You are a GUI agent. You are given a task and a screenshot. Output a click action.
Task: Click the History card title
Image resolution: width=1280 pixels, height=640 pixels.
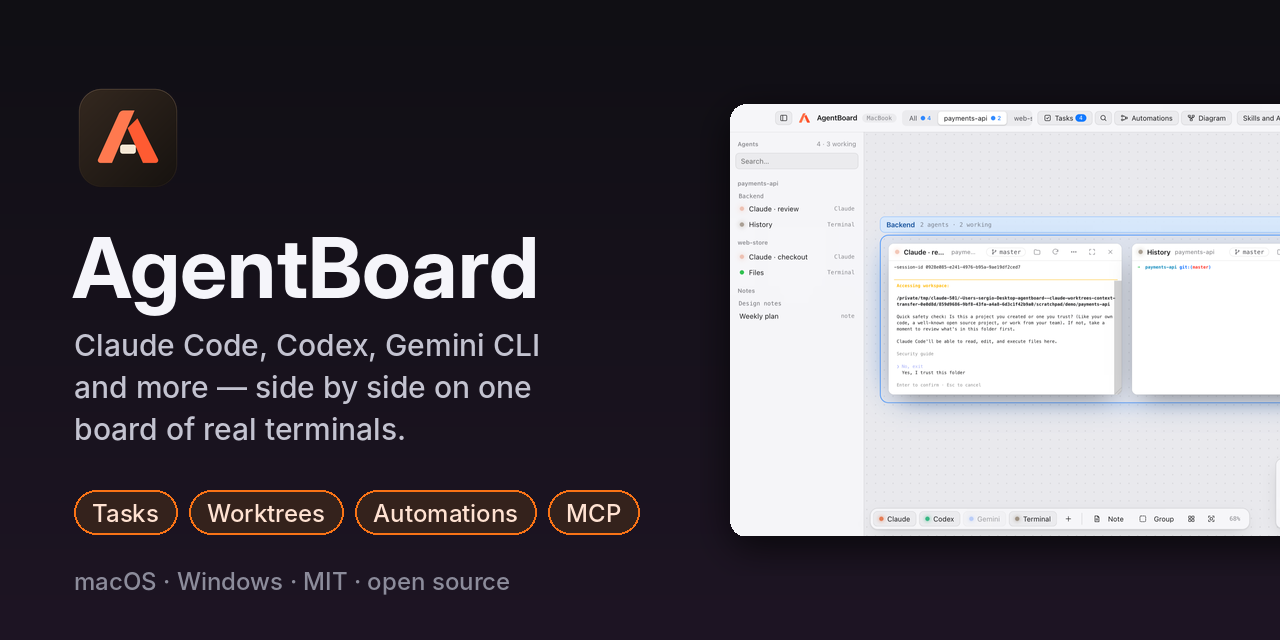pyautogui.click(x=1158, y=252)
